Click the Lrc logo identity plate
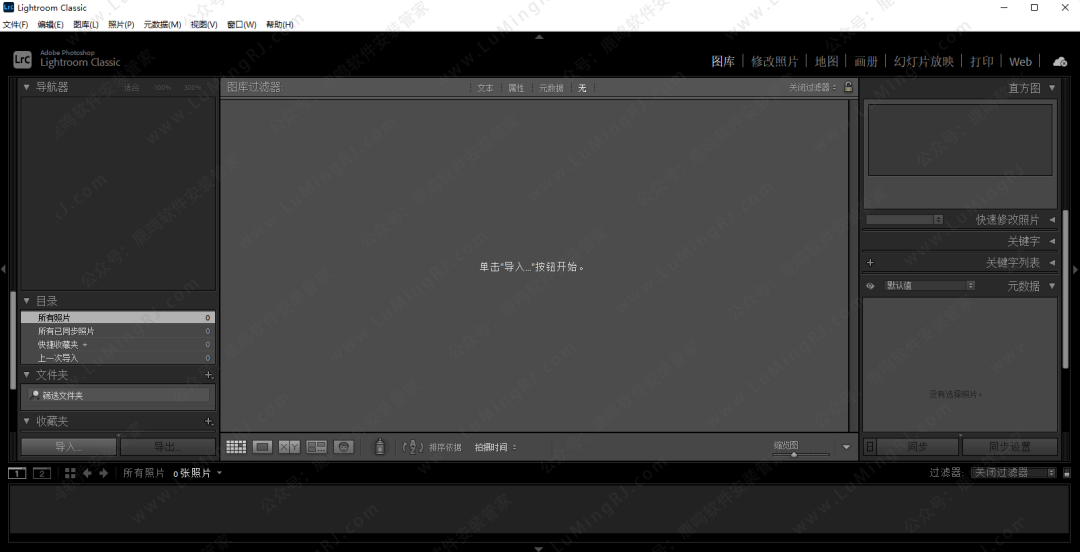 tap(22, 60)
